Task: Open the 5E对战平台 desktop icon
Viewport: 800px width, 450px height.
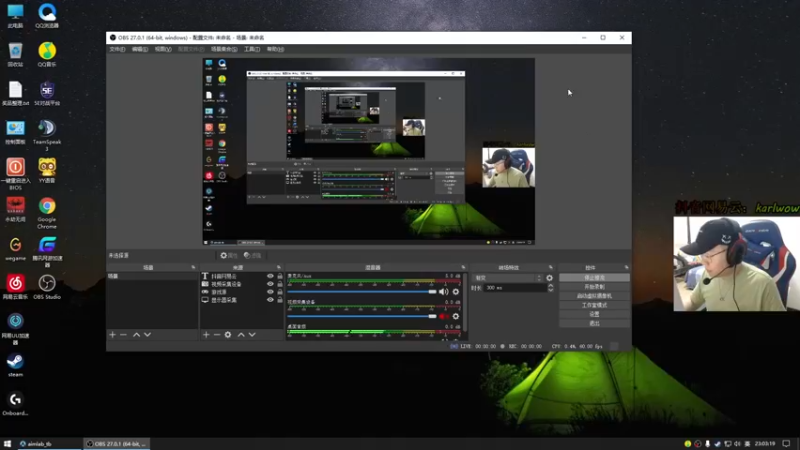Action: coord(47,93)
